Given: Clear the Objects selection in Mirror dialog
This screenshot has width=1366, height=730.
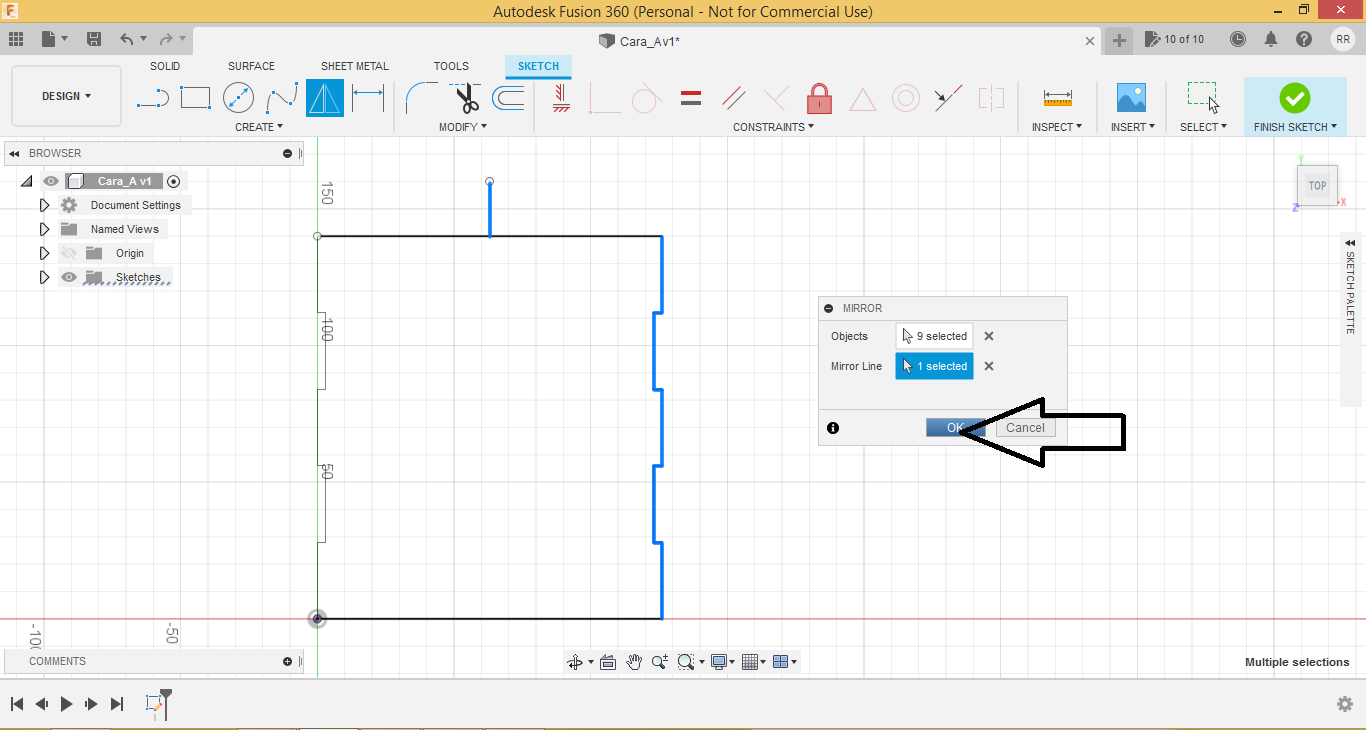Looking at the screenshot, I should 989,336.
